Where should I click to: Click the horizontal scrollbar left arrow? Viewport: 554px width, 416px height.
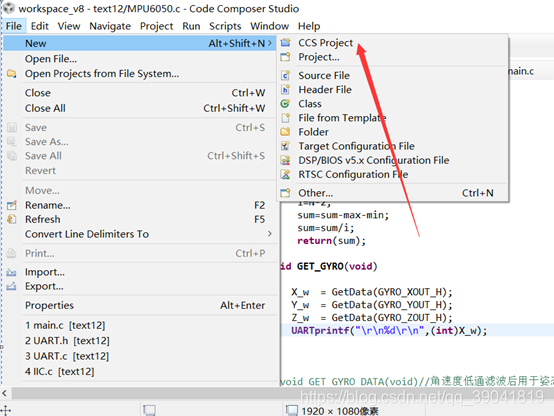point(4,393)
